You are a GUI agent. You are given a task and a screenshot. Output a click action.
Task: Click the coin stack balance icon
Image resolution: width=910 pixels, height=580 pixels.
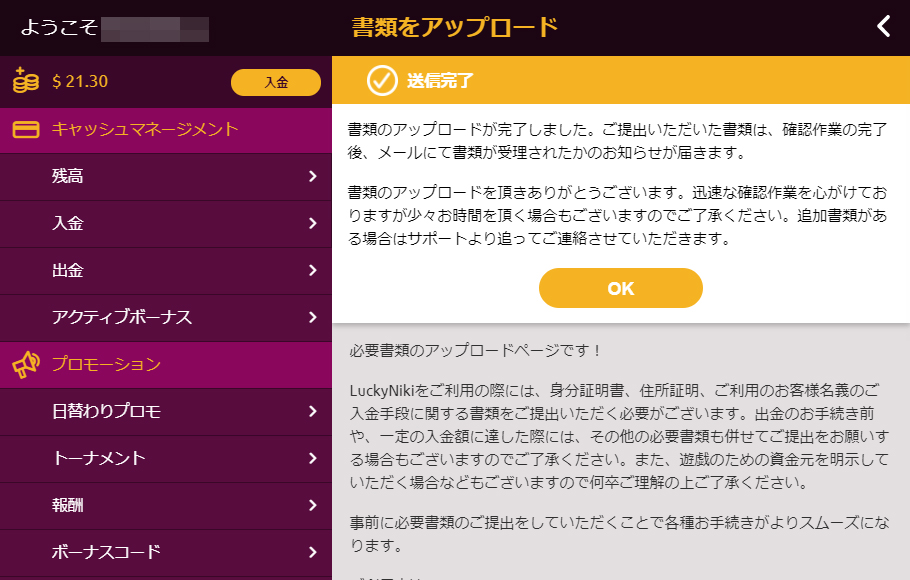(26, 81)
